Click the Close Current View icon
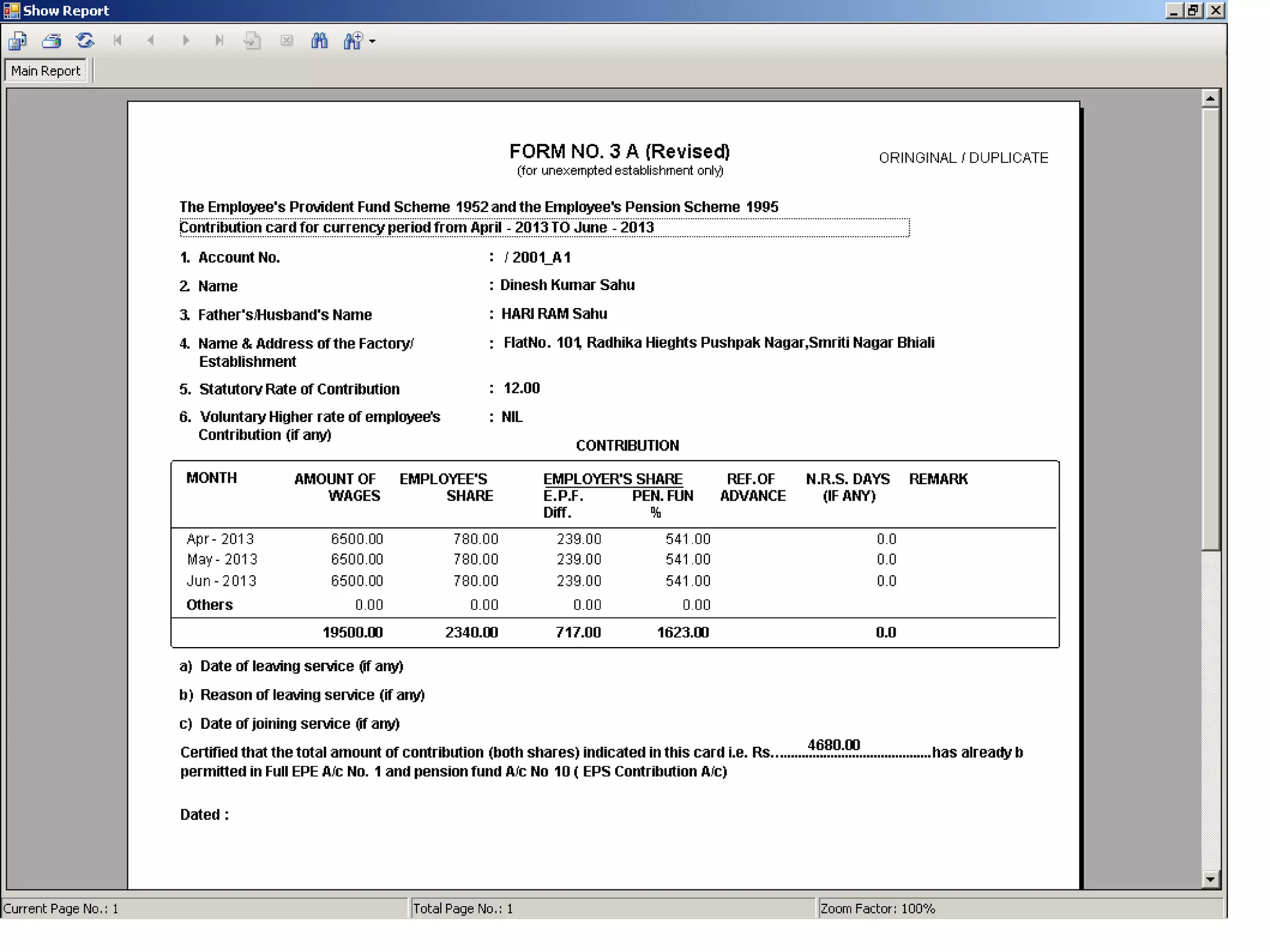 [x=286, y=41]
